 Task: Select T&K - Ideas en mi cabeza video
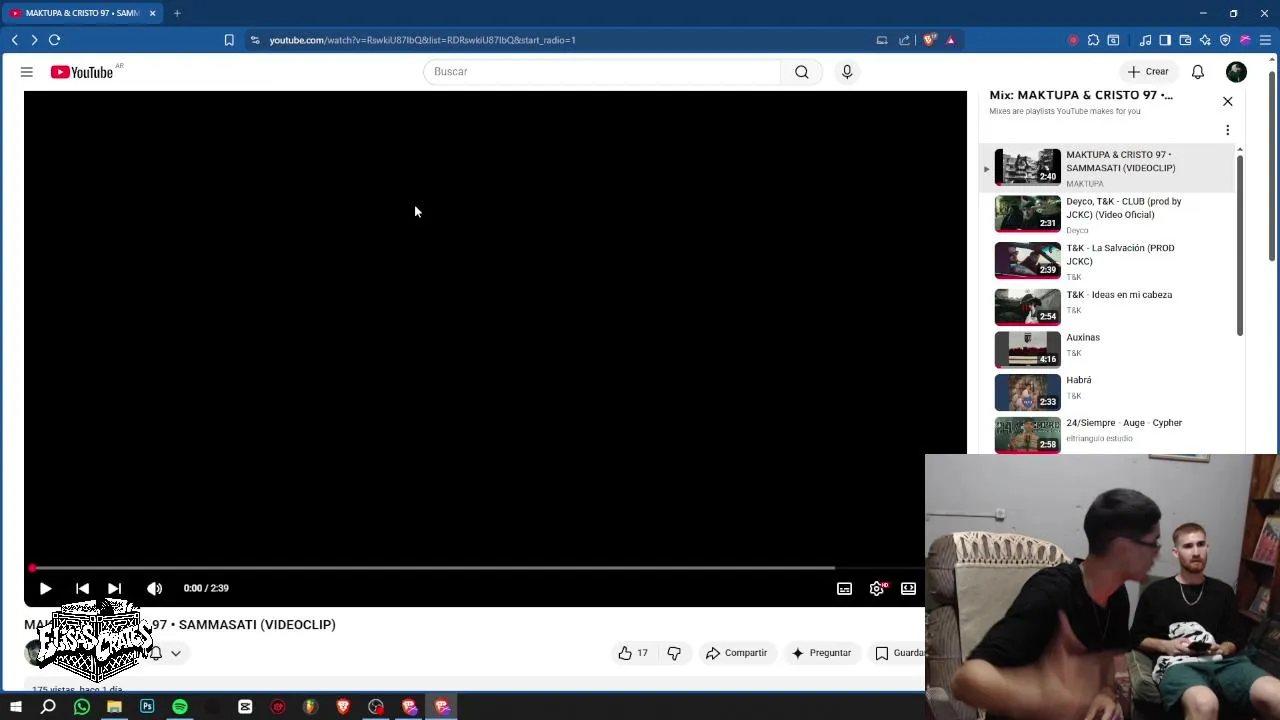tap(1108, 307)
